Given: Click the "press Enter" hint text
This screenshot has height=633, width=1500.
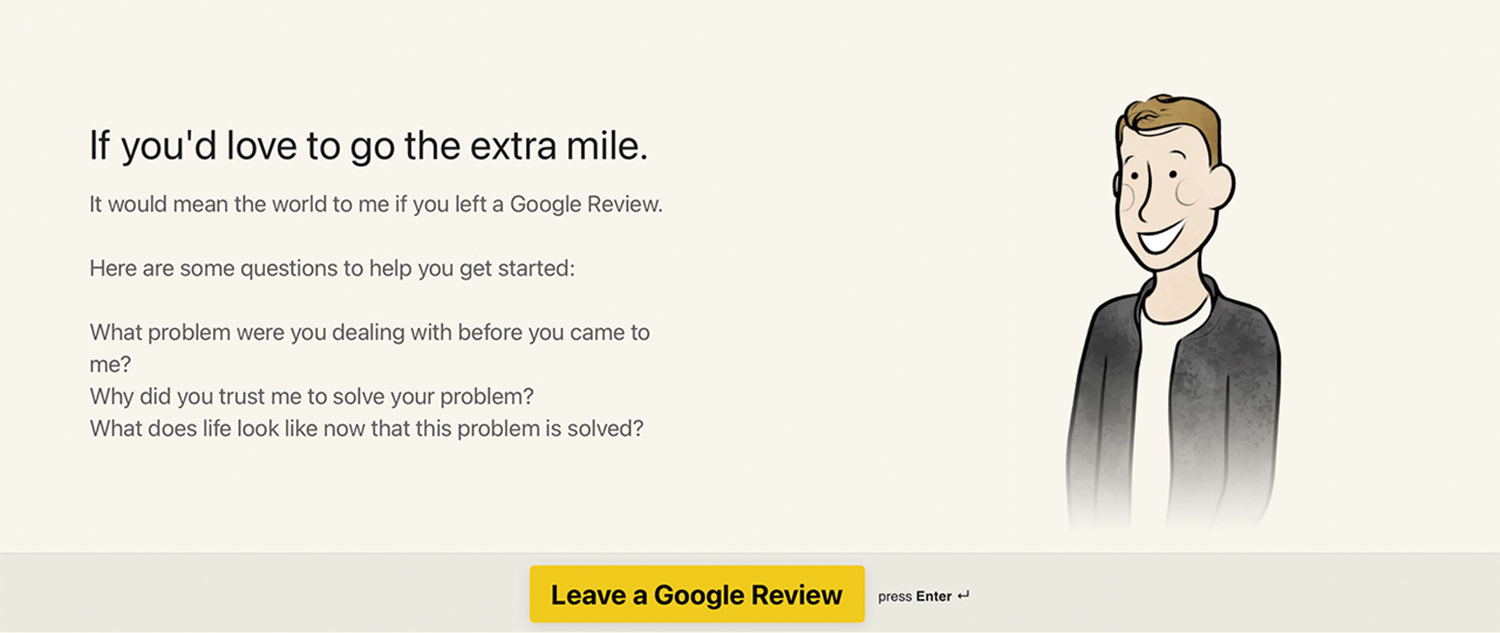Looking at the screenshot, I should tap(914, 597).
